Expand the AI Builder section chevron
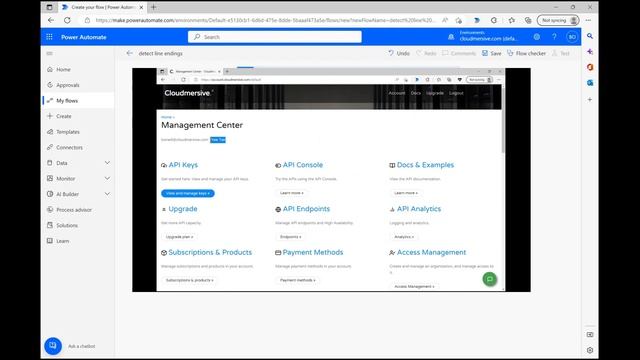The width and height of the screenshot is (640, 360). coord(107,194)
